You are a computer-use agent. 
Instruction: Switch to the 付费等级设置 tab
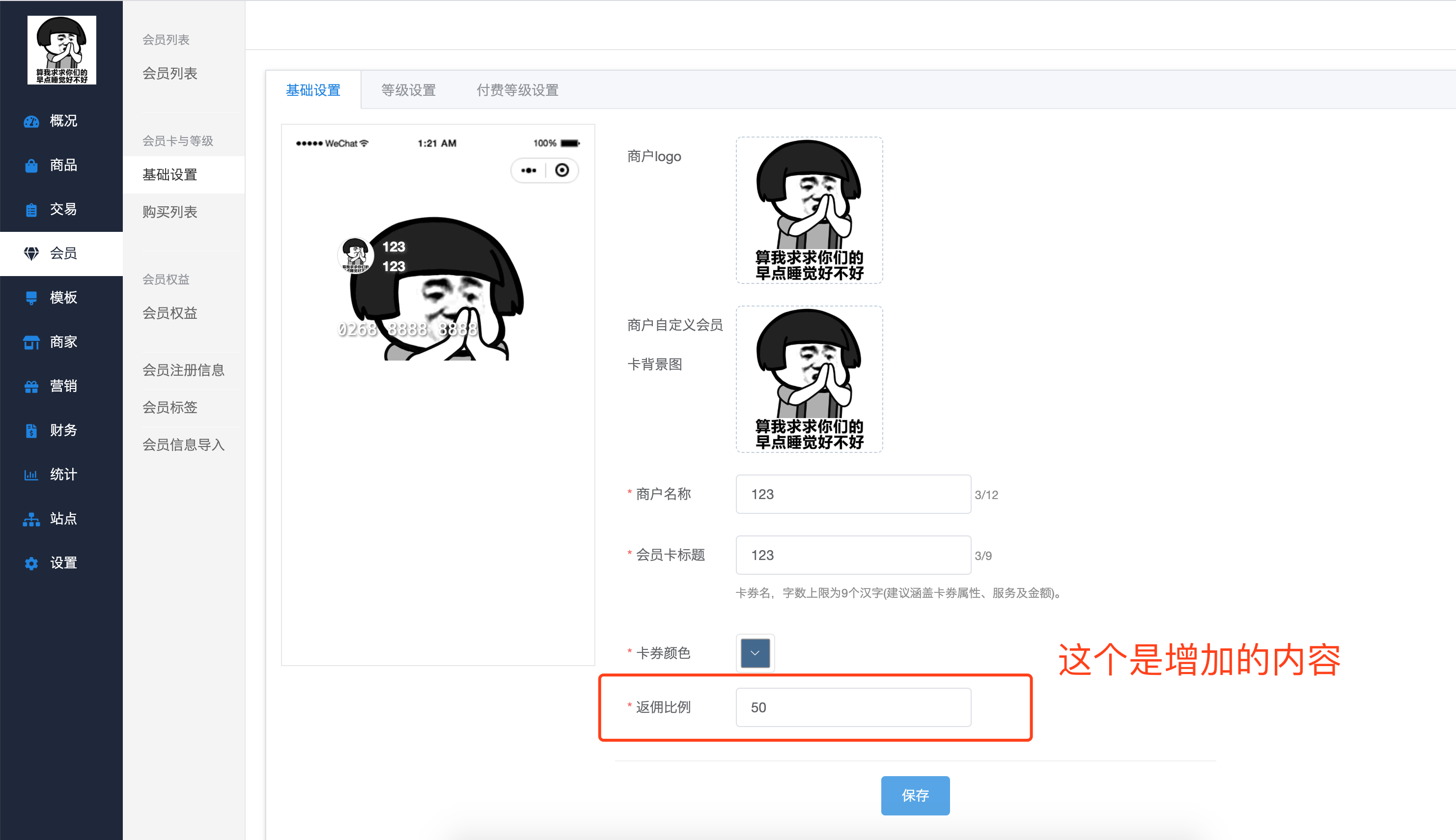pyautogui.click(x=516, y=90)
